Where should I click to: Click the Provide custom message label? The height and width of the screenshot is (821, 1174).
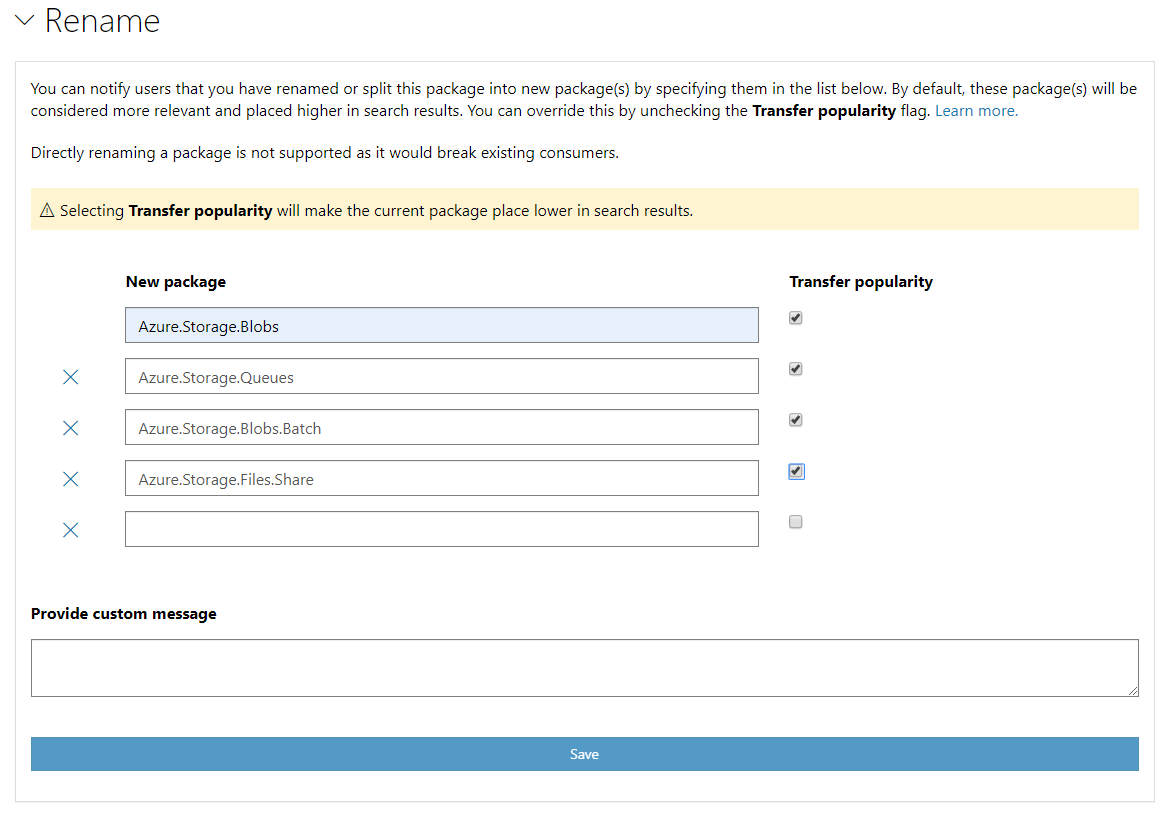(124, 614)
